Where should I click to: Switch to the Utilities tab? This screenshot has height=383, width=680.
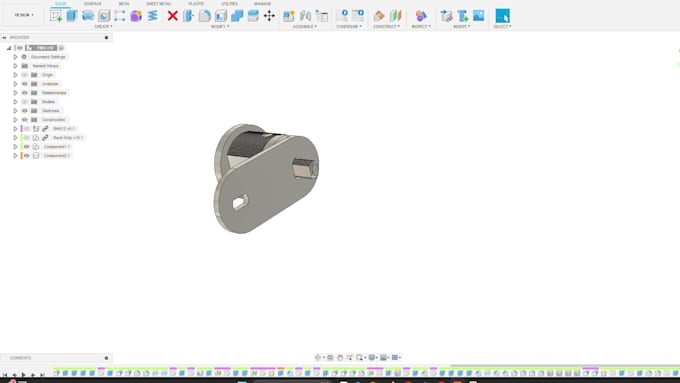pos(229,3)
